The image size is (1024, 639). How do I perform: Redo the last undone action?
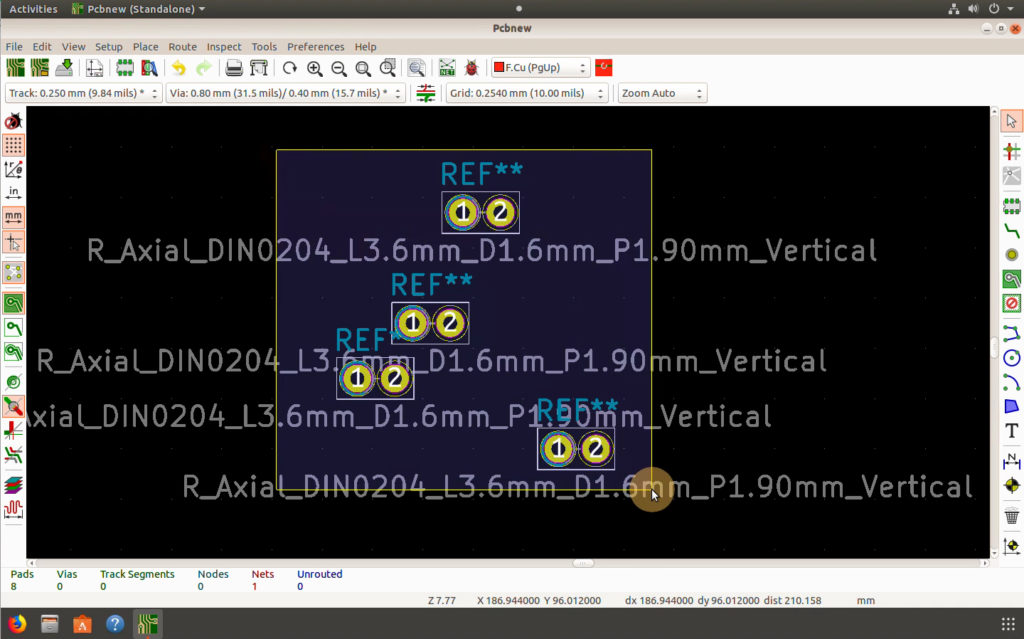(x=204, y=68)
